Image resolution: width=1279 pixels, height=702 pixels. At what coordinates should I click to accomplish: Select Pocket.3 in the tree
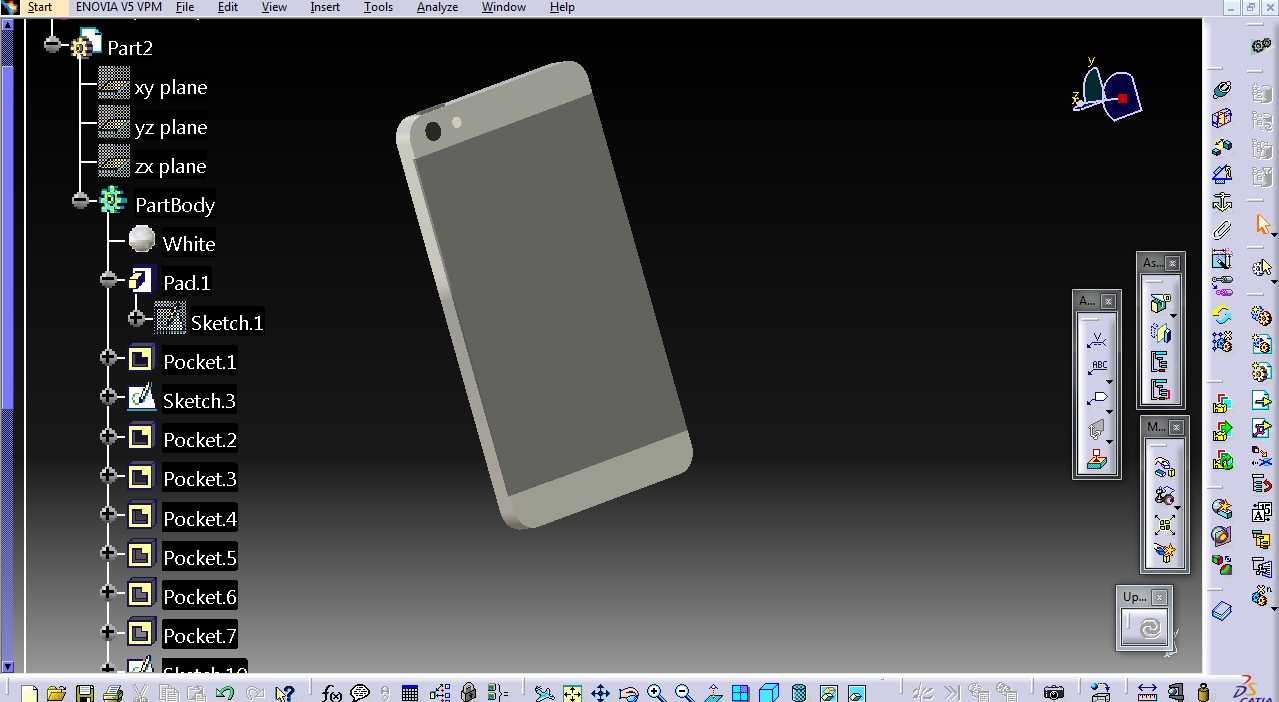[x=200, y=479]
